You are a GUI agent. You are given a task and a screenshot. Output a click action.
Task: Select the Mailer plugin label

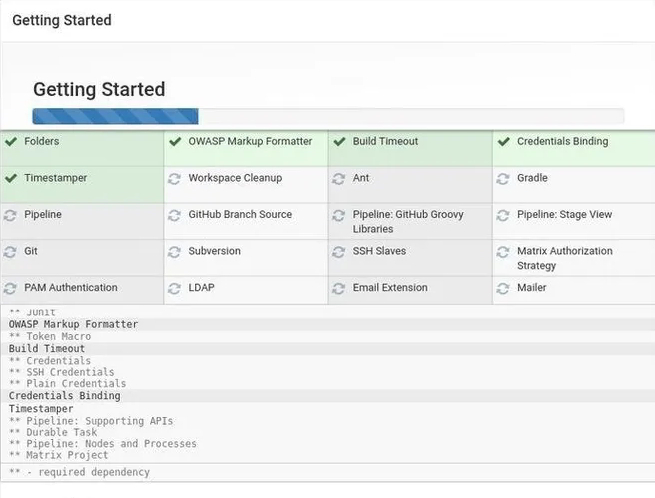[x=532, y=288]
